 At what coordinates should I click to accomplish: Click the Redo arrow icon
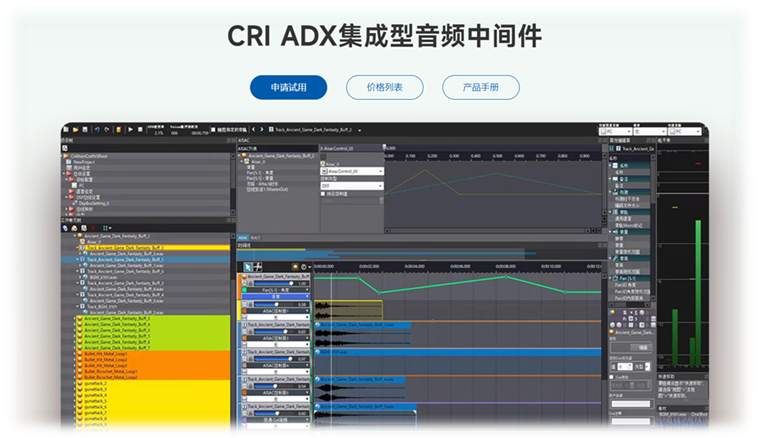pos(106,130)
